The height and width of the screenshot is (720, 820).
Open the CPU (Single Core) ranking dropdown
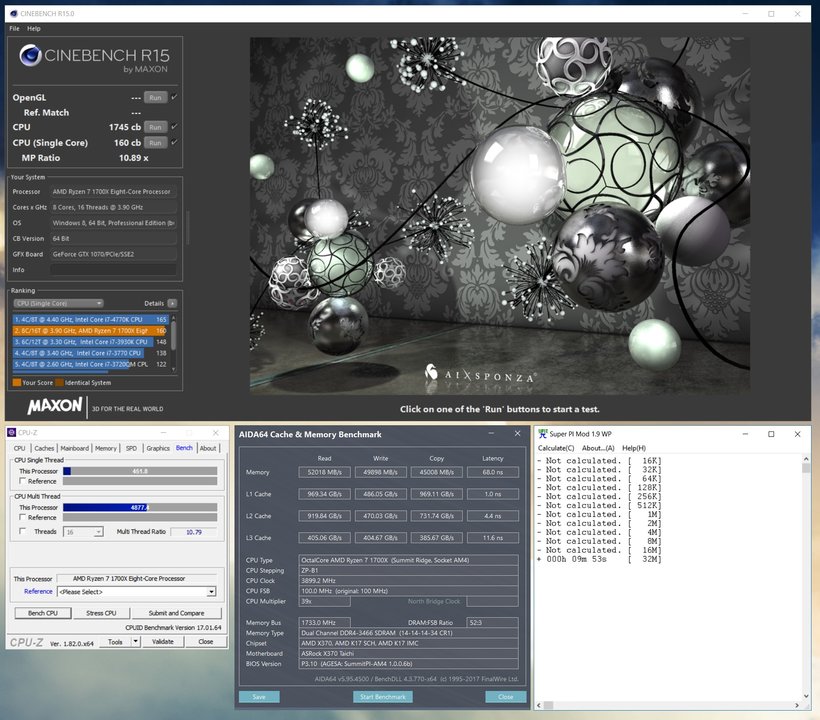pos(59,303)
